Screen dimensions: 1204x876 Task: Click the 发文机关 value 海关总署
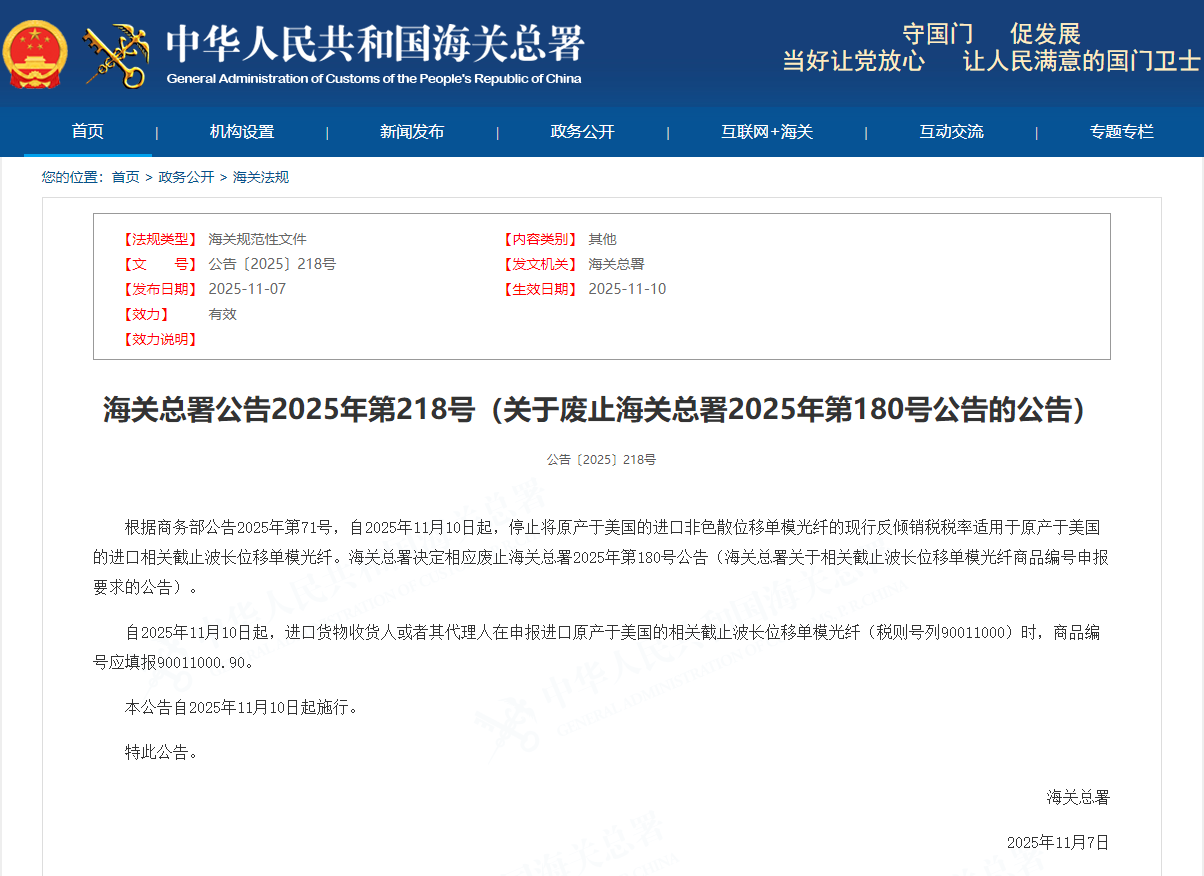click(616, 264)
